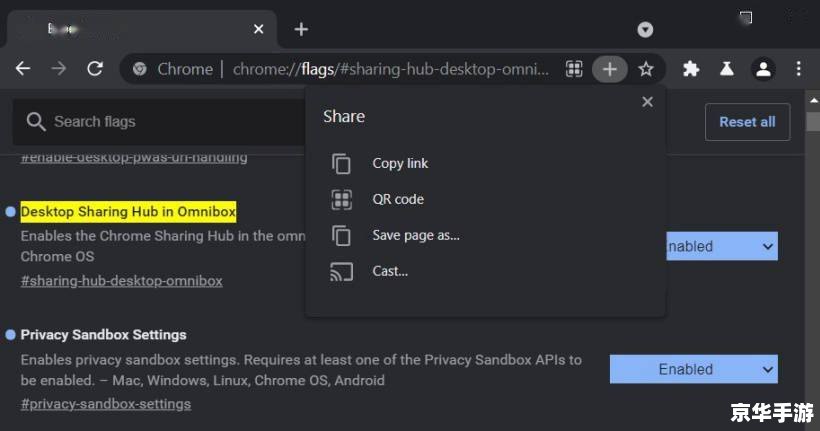Screen dimensions: 820x431
Task: Click the sharing hub plus button in omnibox
Action: [x=610, y=69]
